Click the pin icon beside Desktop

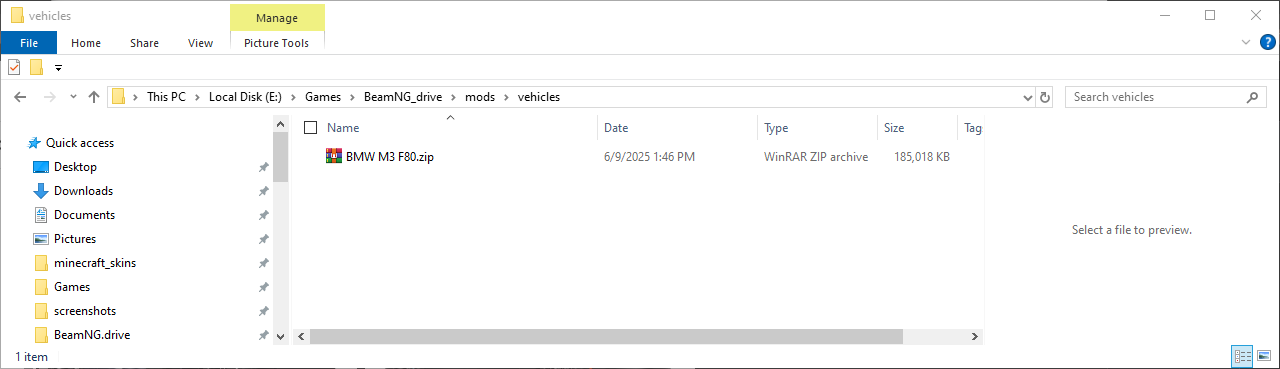(x=263, y=167)
